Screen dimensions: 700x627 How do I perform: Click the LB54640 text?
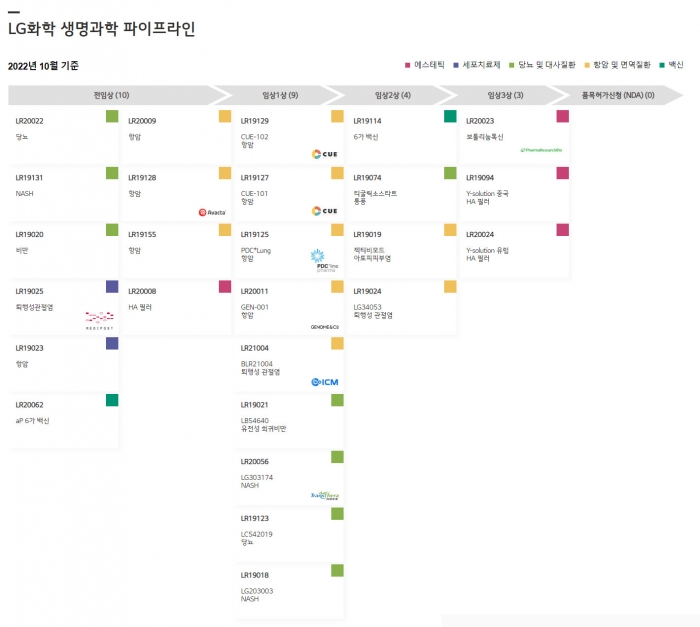[x=254, y=420]
